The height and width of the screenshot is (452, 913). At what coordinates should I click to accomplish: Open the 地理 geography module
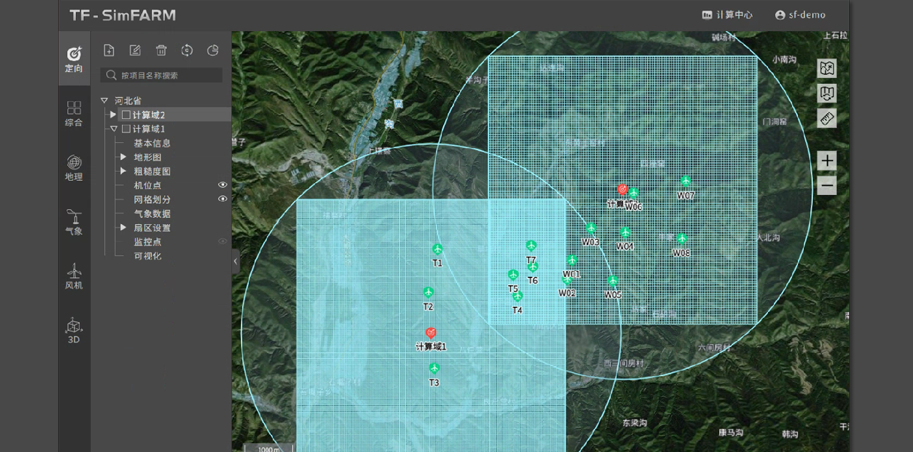click(74, 168)
